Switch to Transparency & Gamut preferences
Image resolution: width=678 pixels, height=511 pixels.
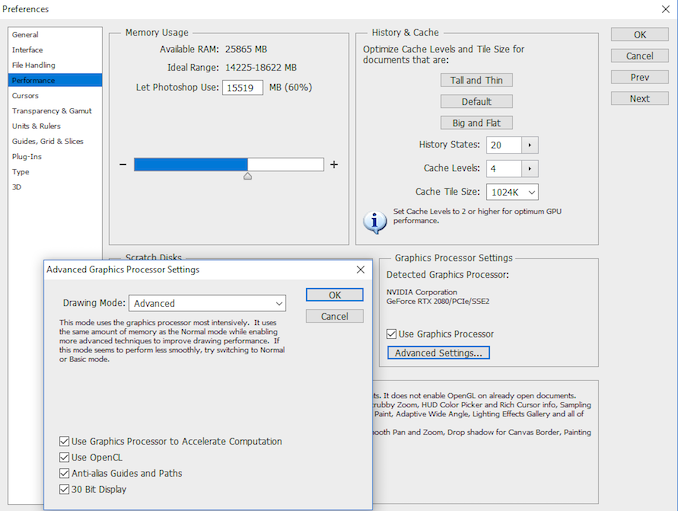[54, 111]
